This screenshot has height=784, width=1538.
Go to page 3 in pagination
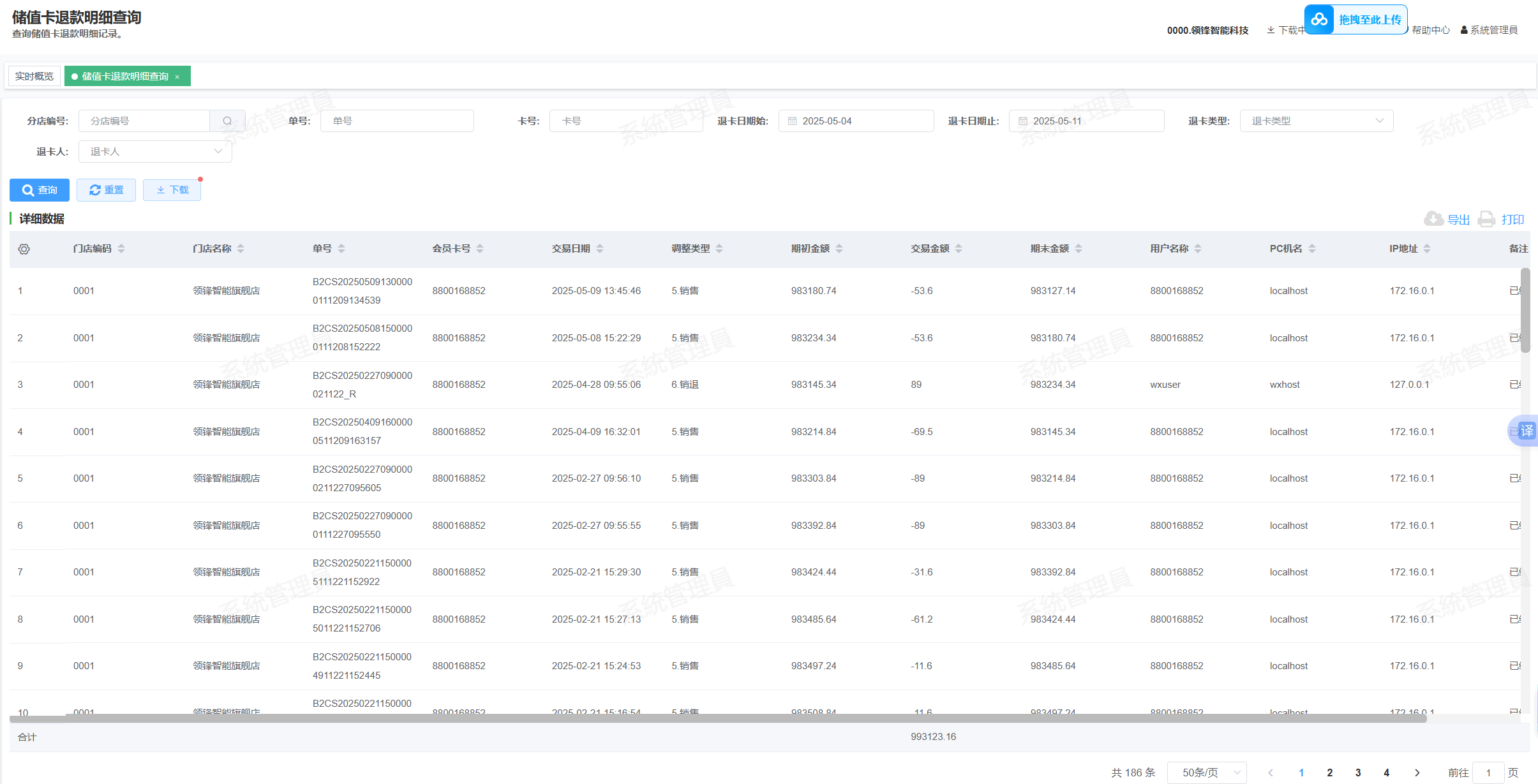point(1358,773)
